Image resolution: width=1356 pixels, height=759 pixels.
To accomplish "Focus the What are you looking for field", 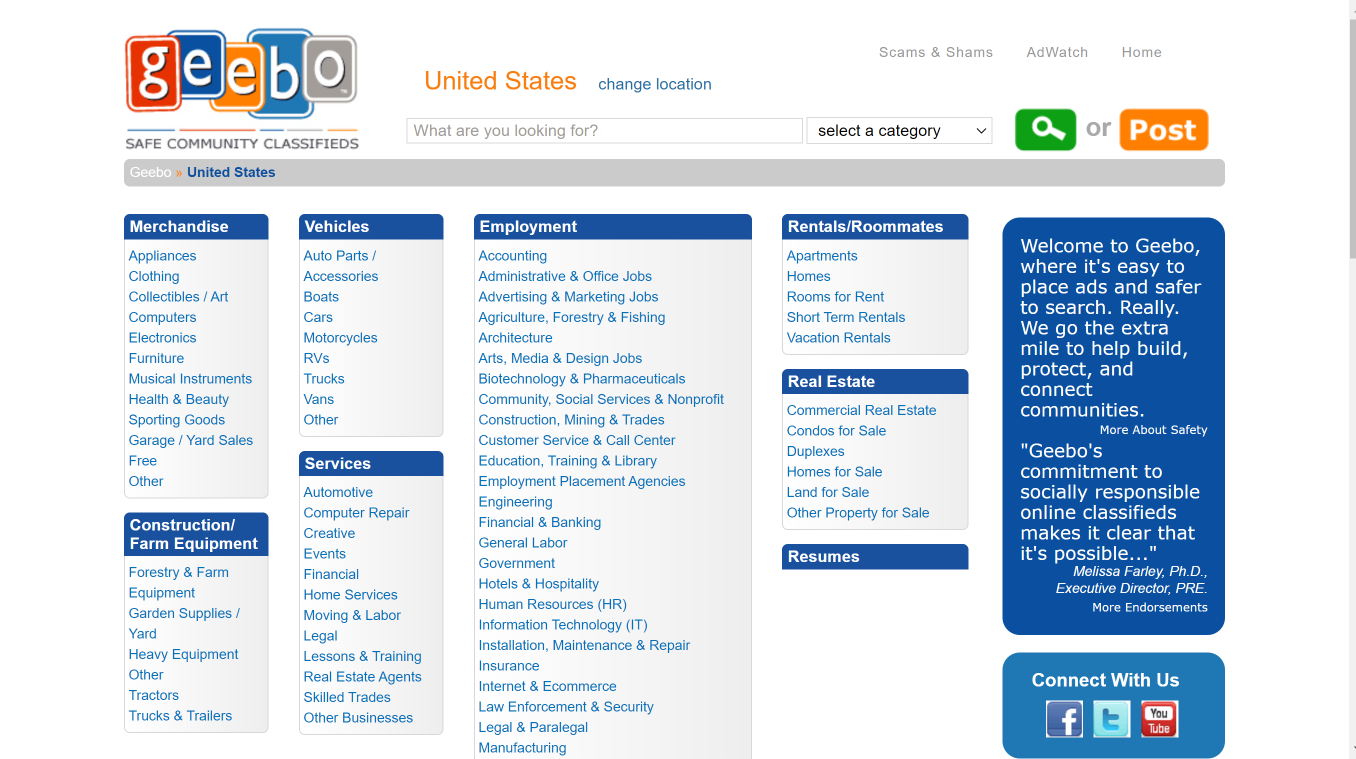I will tap(604, 131).
